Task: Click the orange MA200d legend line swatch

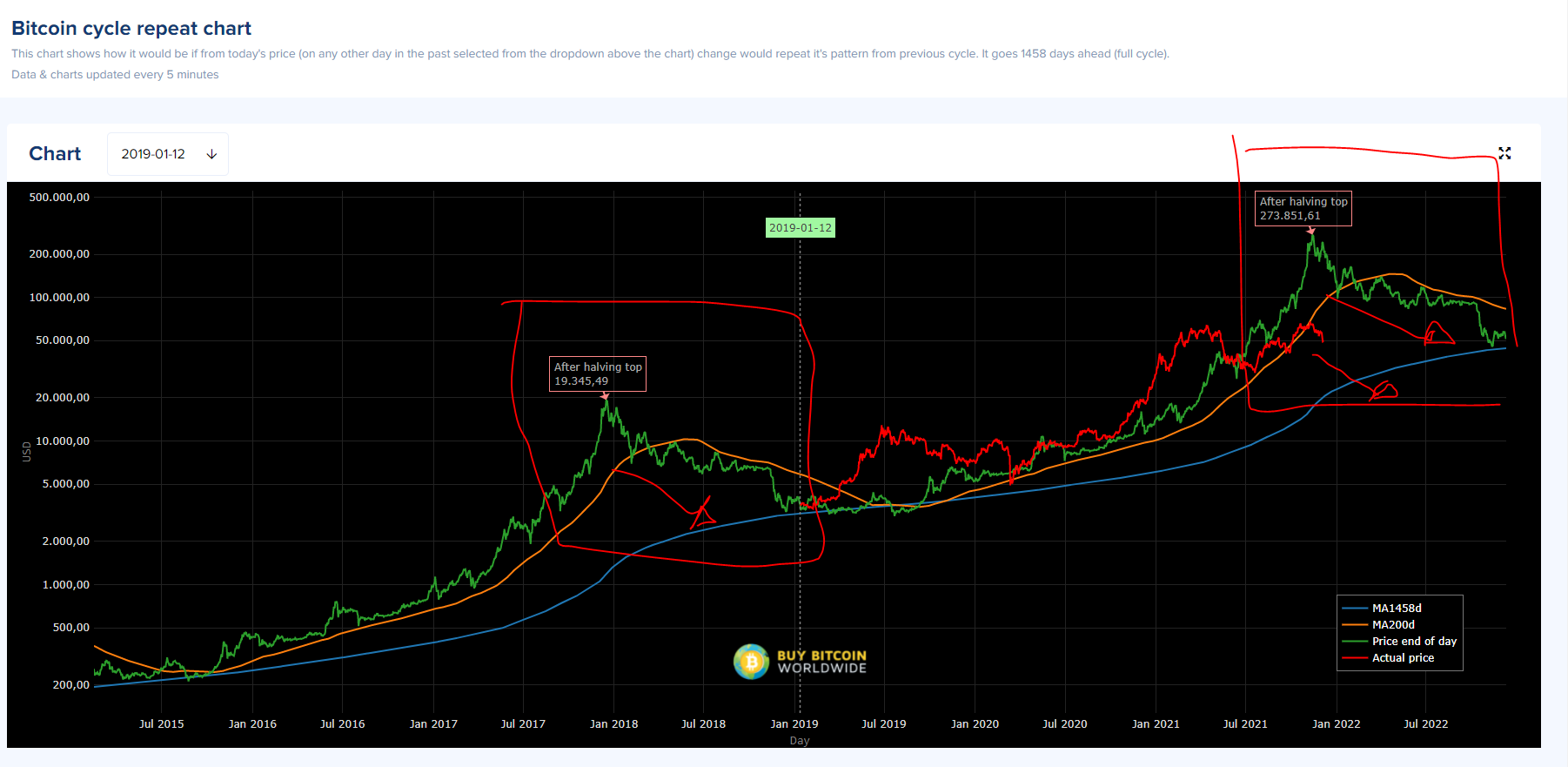Action: [x=1355, y=625]
